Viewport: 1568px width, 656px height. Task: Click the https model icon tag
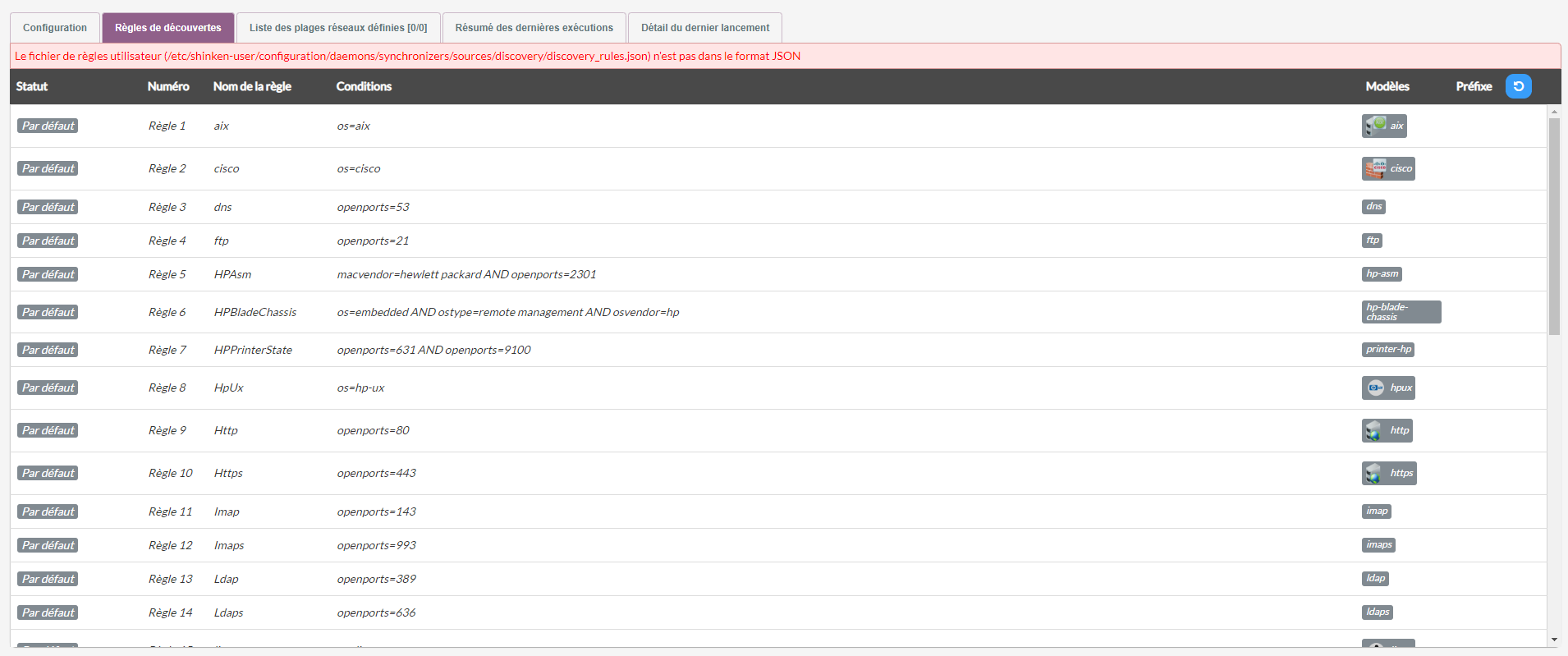(1389, 473)
